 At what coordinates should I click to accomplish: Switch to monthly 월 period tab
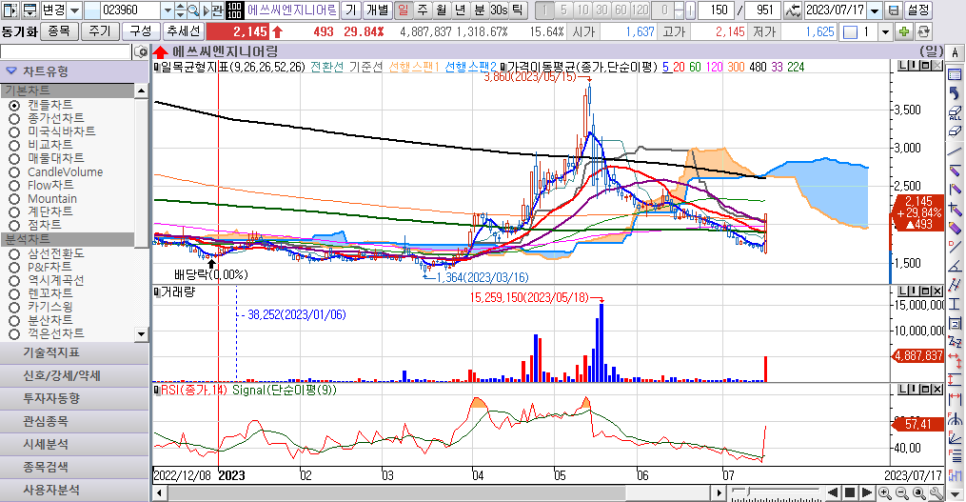click(x=441, y=10)
